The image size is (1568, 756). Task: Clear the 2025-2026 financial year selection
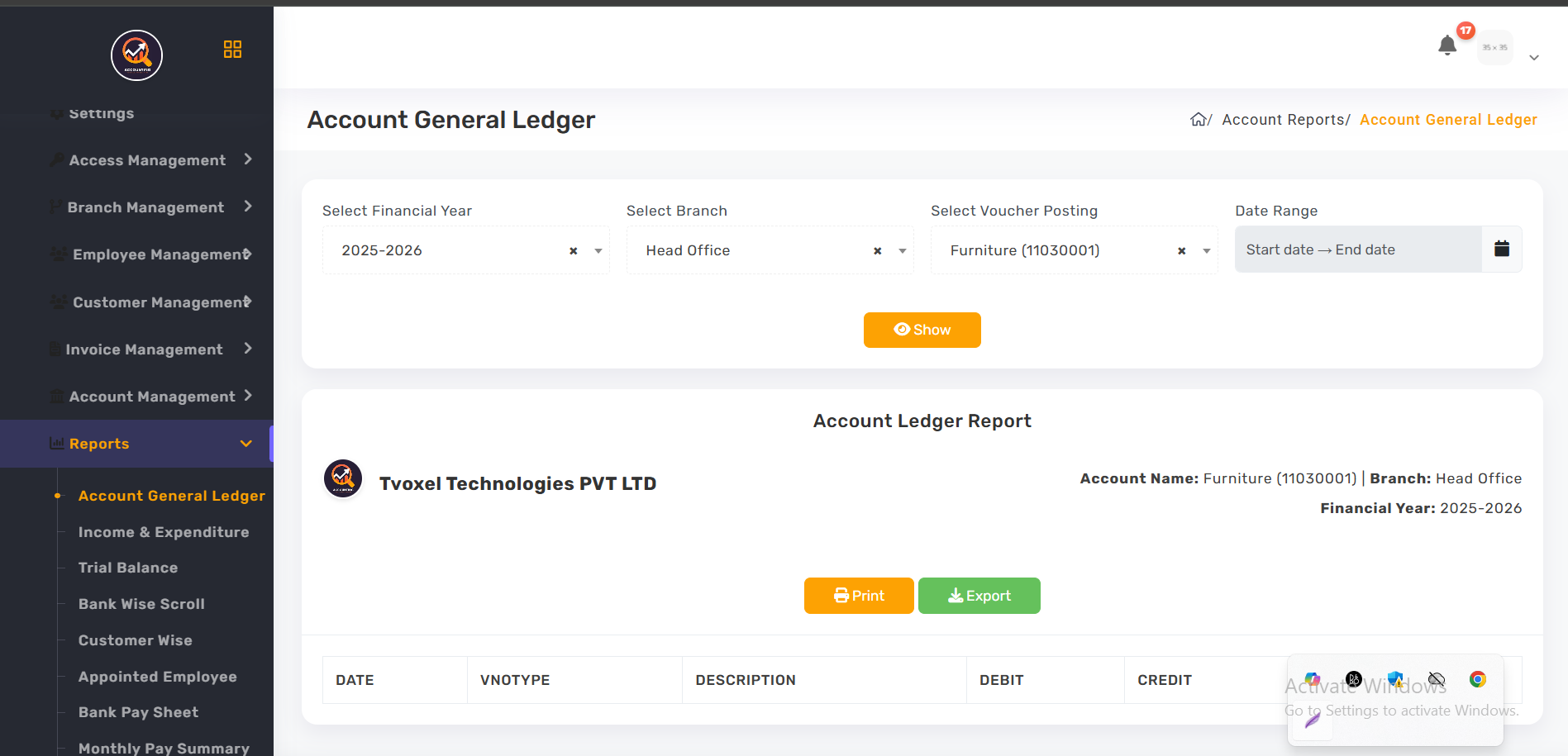(573, 250)
